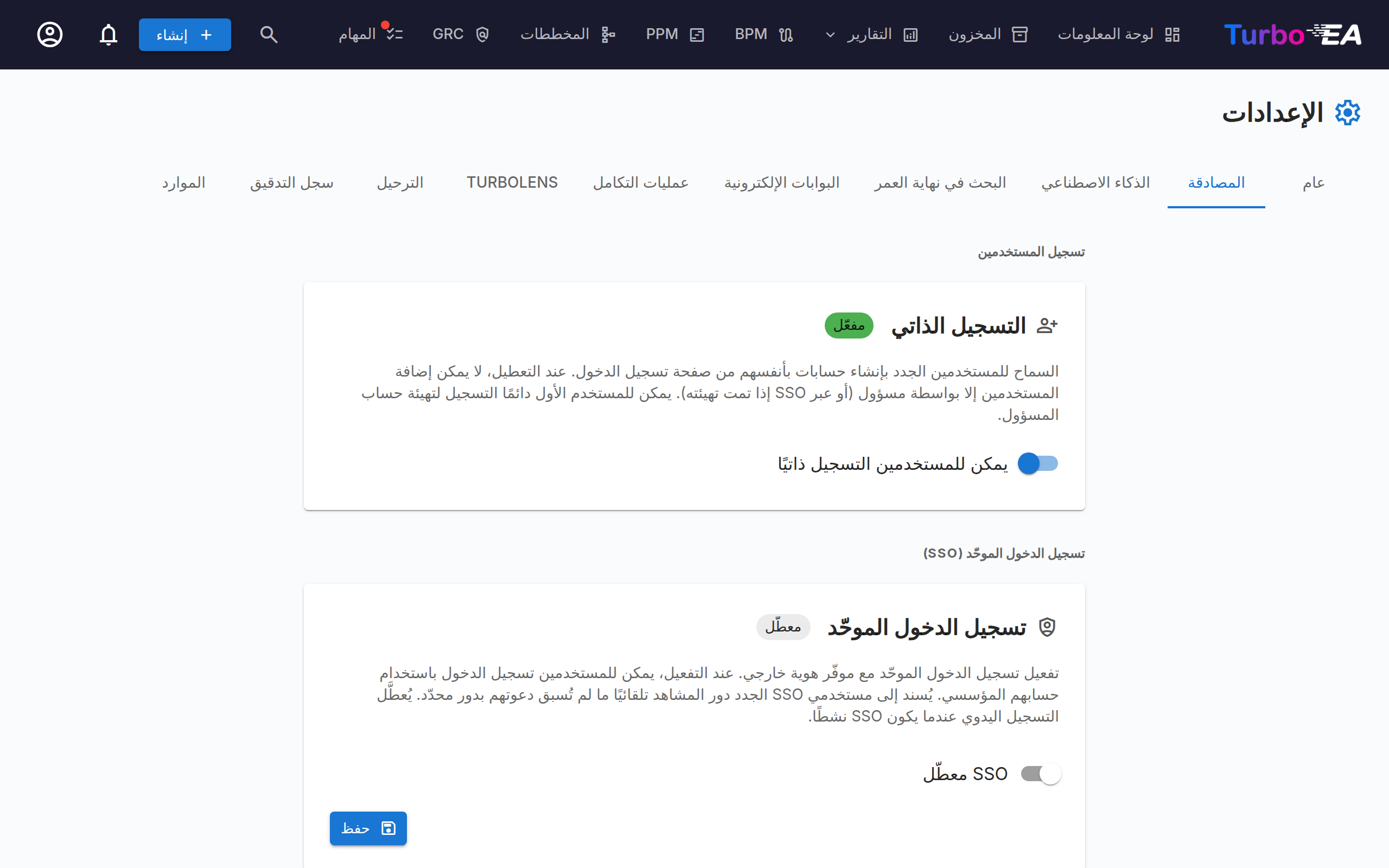The image size is (1389, 868).
Task: Click the add-user icon next to التسجيل الذاتي
Action: (1047, 326)
